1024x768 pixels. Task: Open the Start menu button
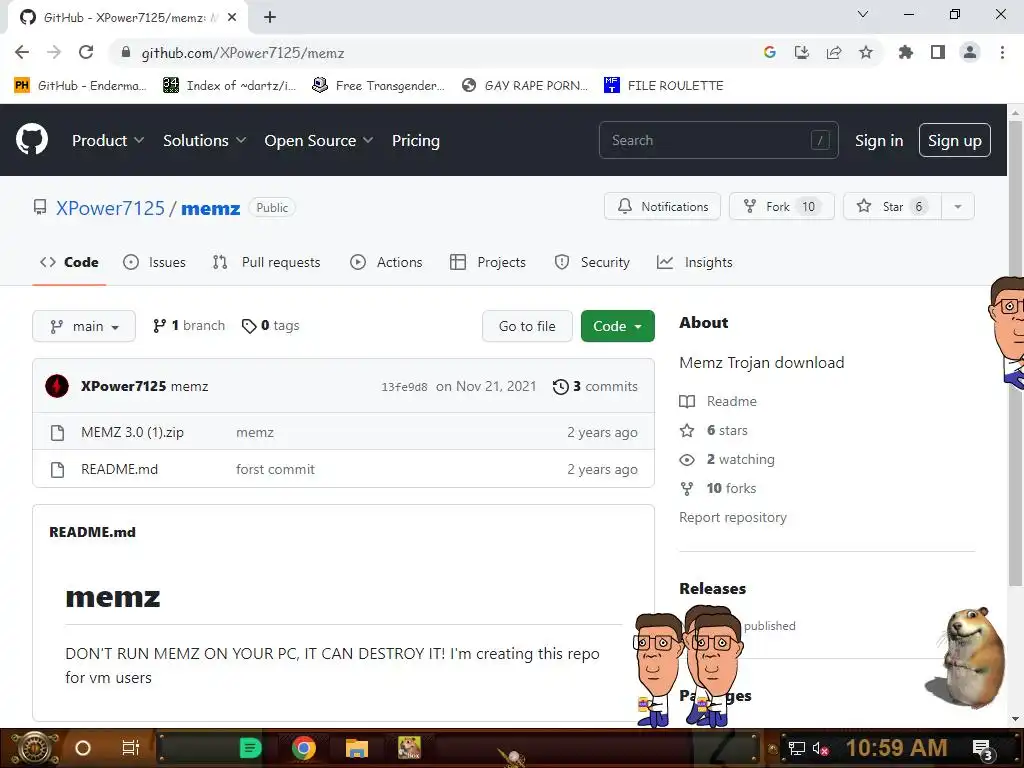(33, 748)
